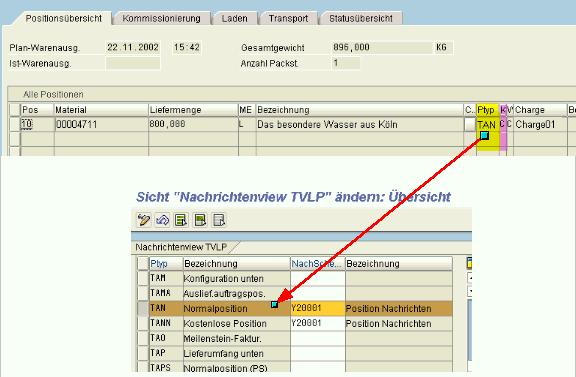Click the cyan marker next to Normalposition
Screen dimensions: 576x377
274,304
